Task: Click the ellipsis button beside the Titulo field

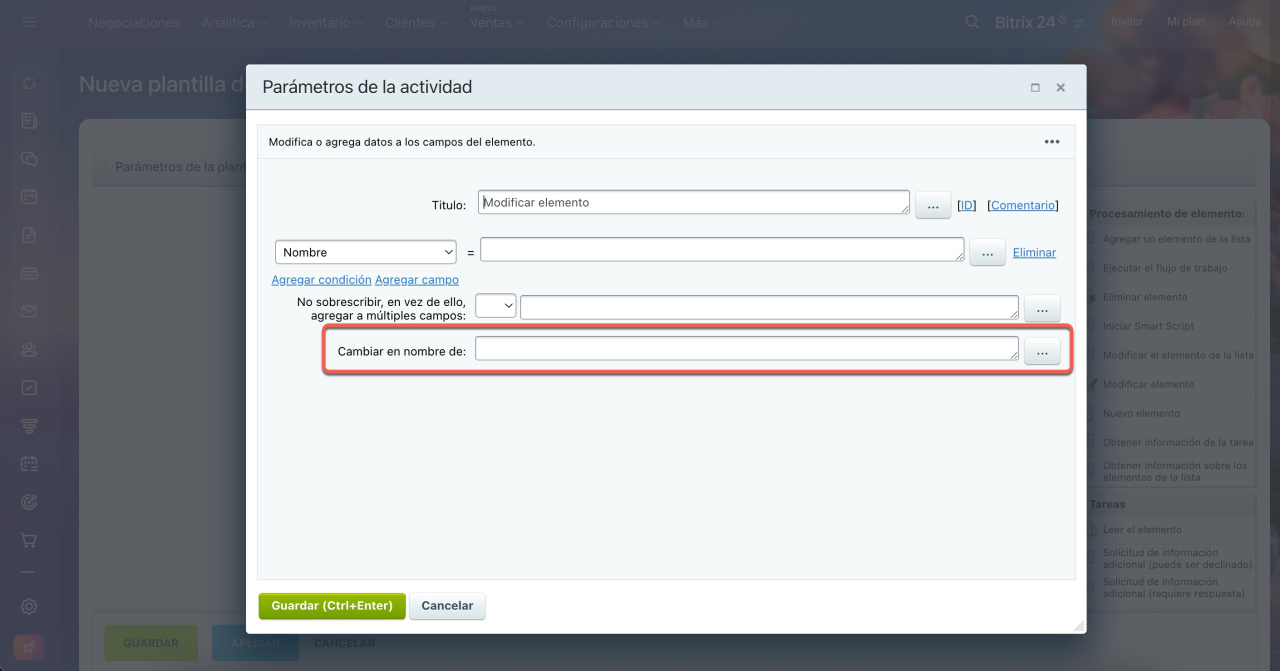Action: coord(932,205)
